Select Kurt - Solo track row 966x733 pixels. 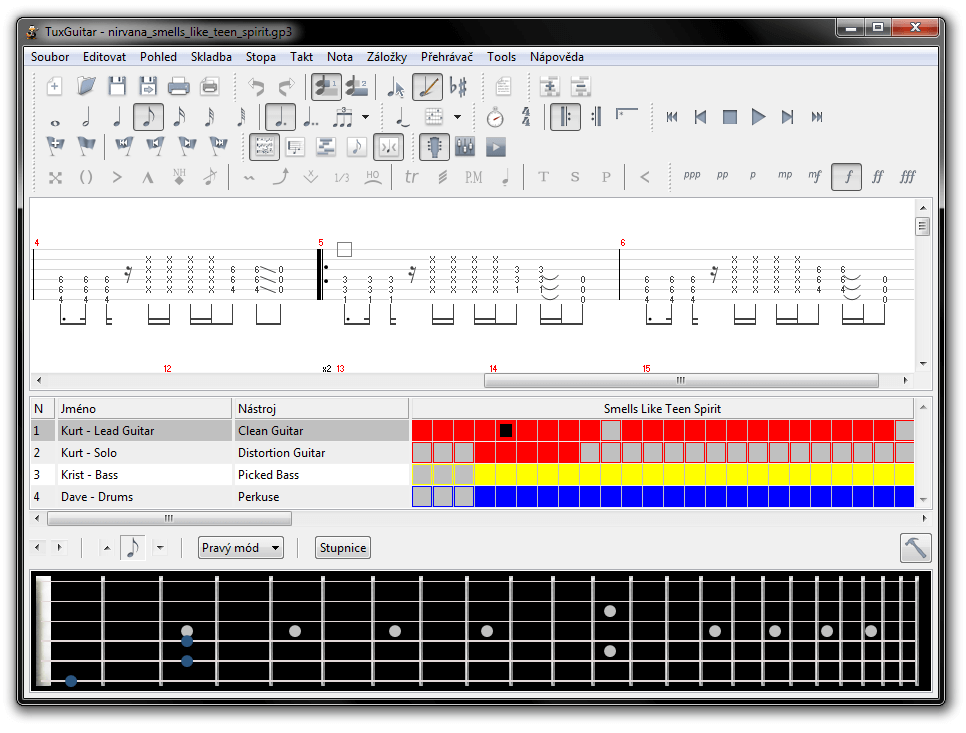tap(220, 453)
